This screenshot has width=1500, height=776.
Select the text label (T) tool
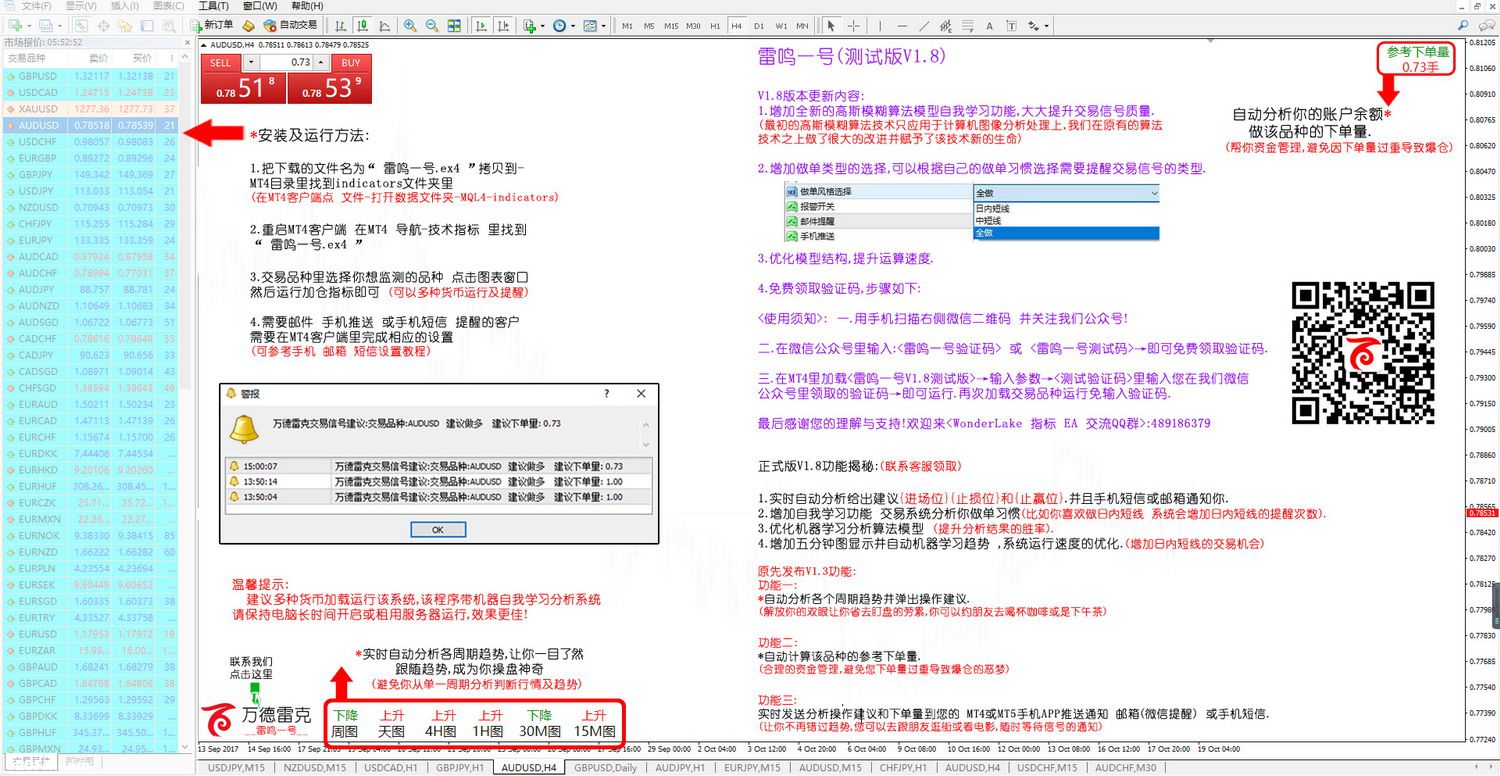(x=1011, y=25)
